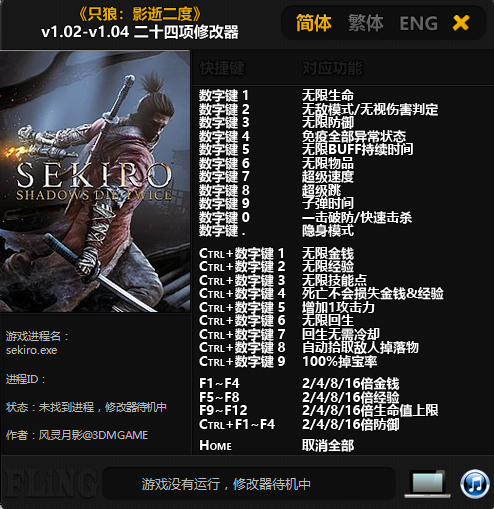Toggle 无限物品 option
Screen dimensions: 494x509
[x=328, y=163]
